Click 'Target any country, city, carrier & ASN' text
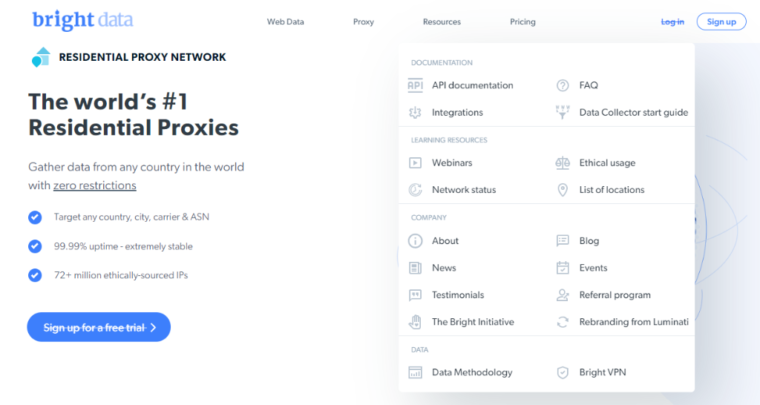 coord(131,217)
